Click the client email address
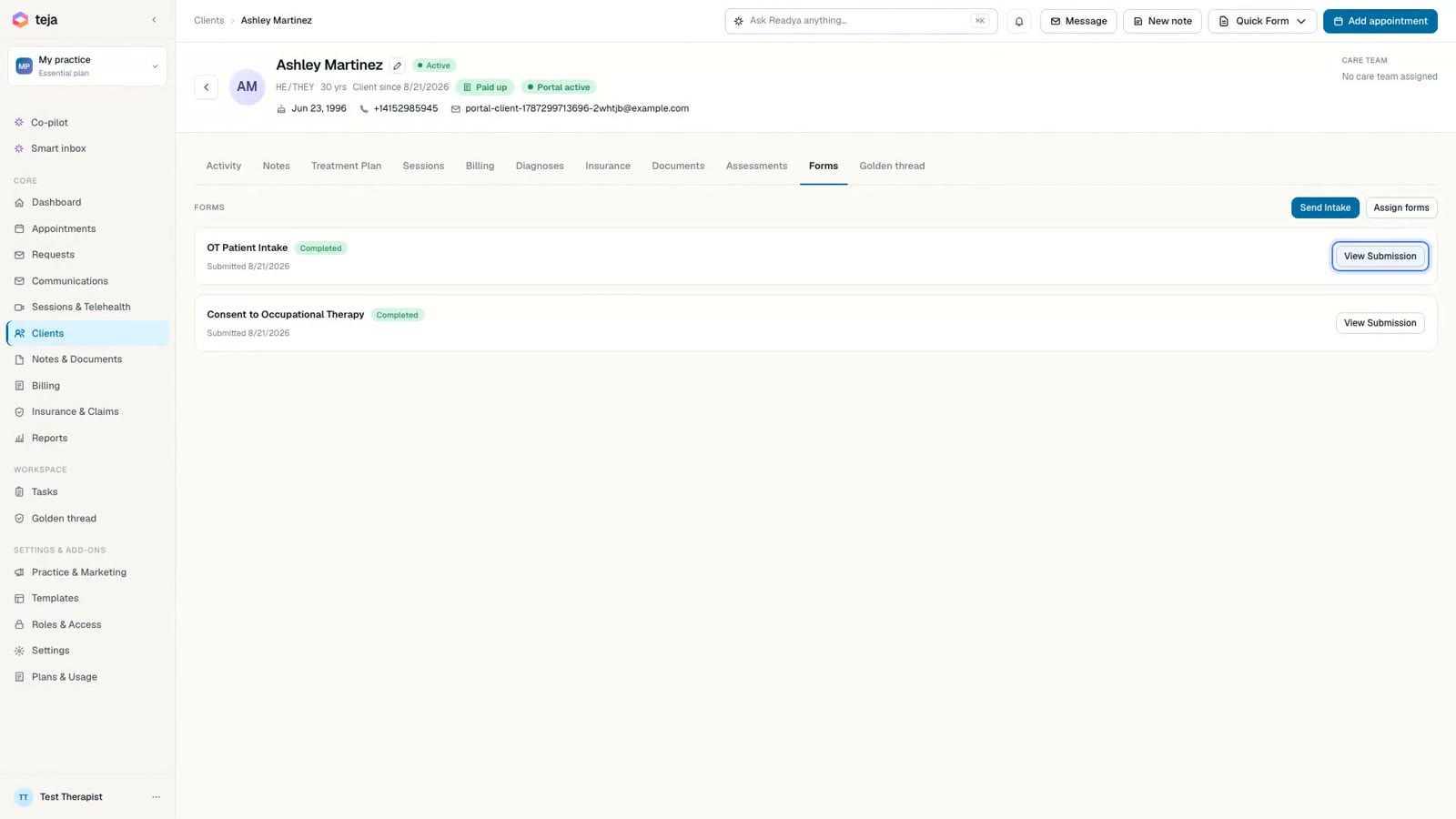The width and height of the screenshot is (1456, 819). click(x=577, y=108)
